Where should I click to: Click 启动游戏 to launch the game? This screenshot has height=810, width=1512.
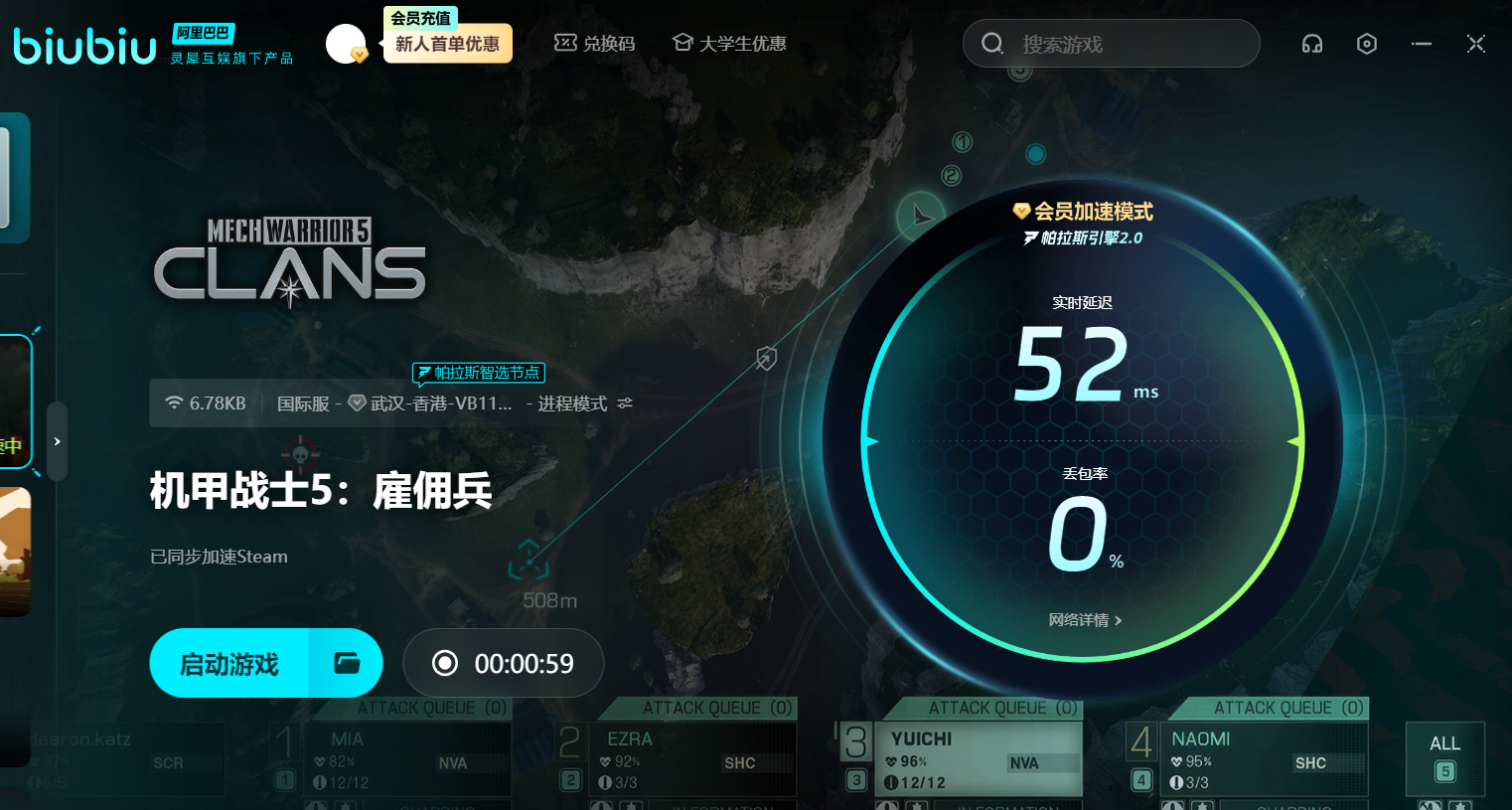(229, 663)
